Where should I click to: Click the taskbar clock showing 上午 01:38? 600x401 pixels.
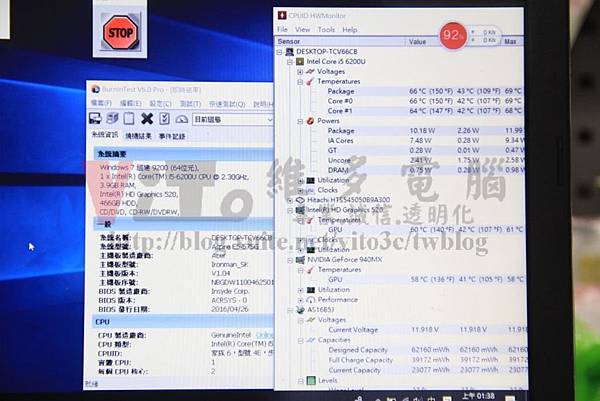478,396
